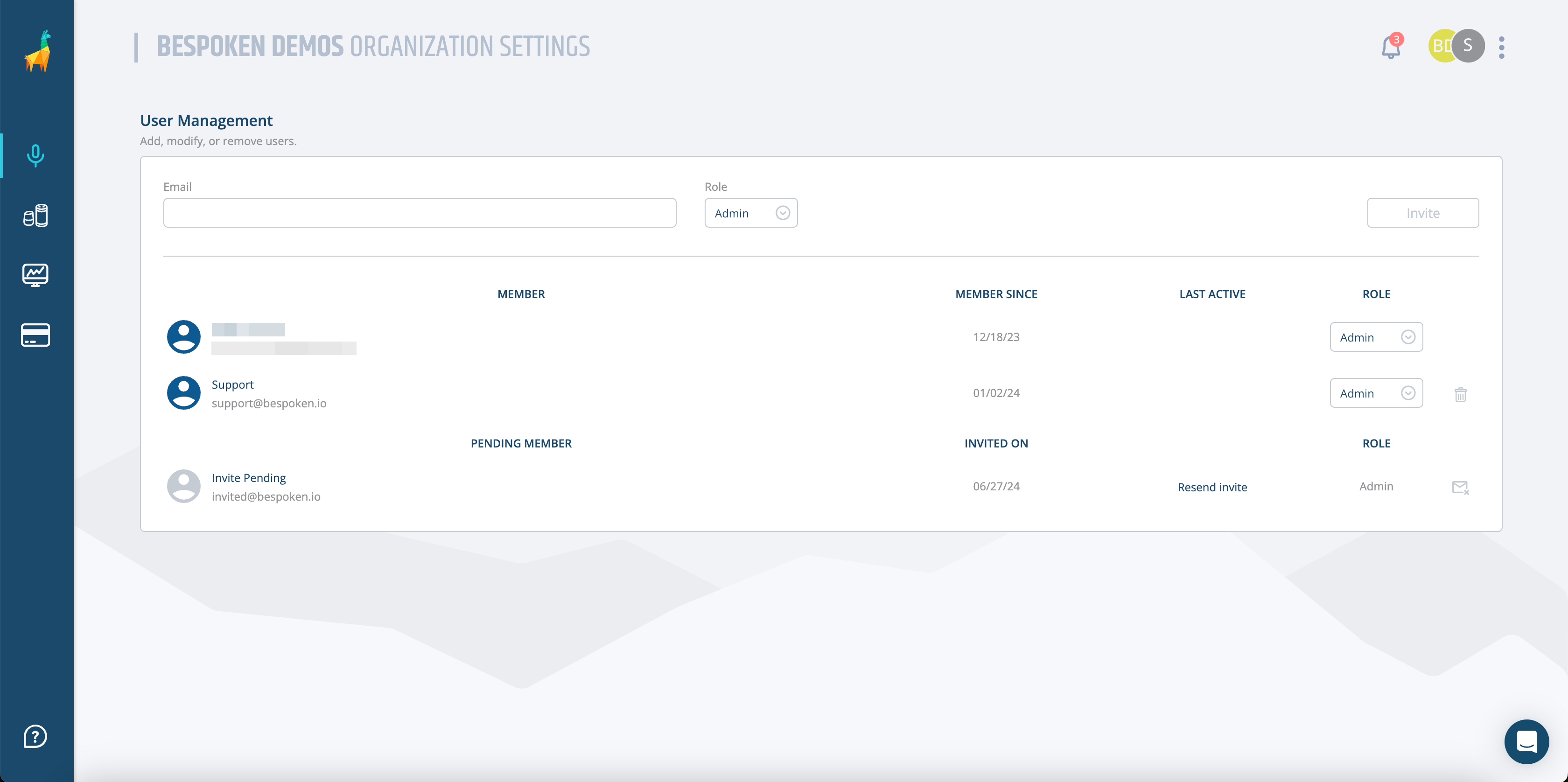Click the help question mark icon
This screenshot has height=782, width=1568.
tap(34, 737)
